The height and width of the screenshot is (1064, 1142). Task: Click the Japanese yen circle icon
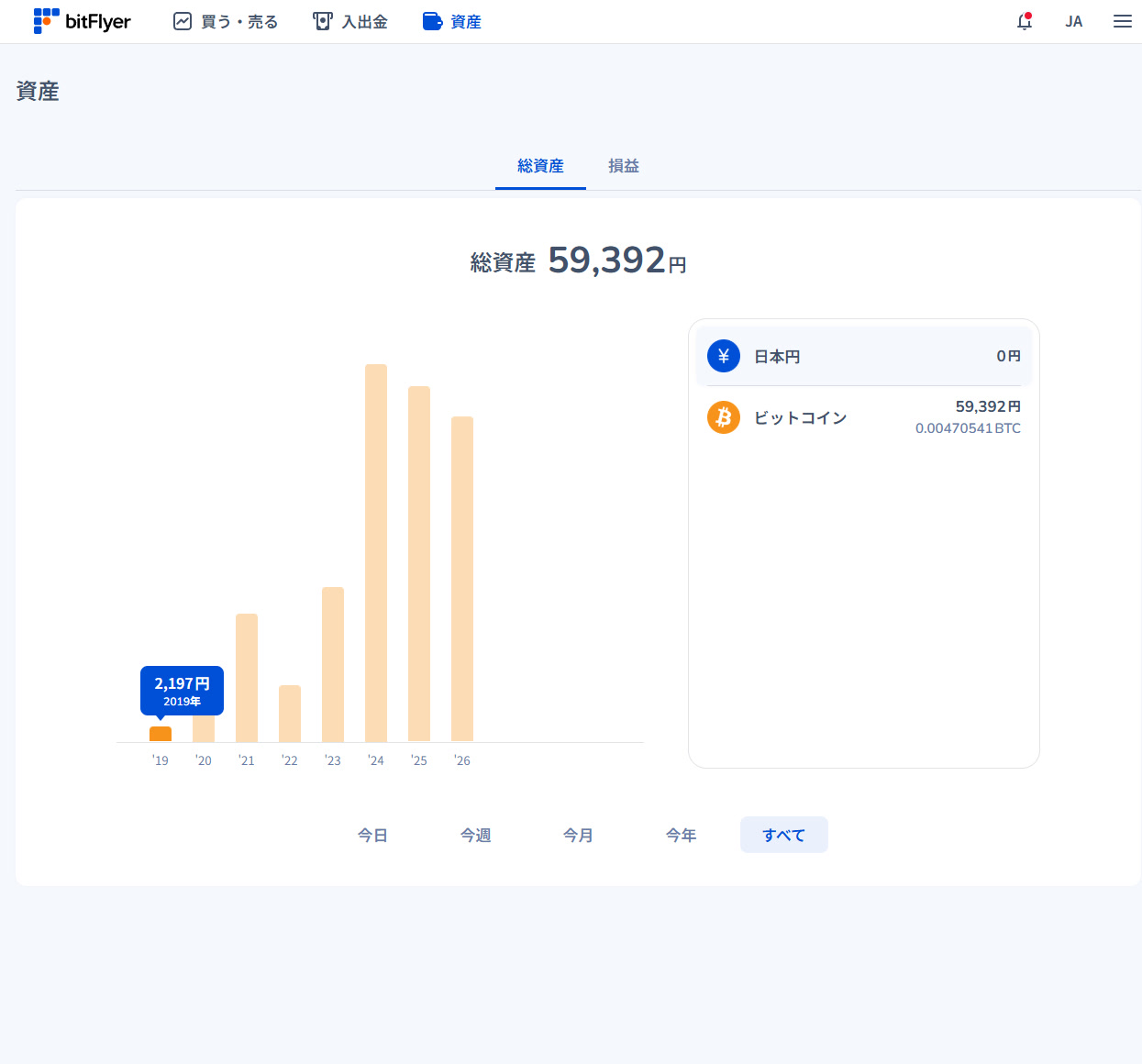(x=724, y=356)
